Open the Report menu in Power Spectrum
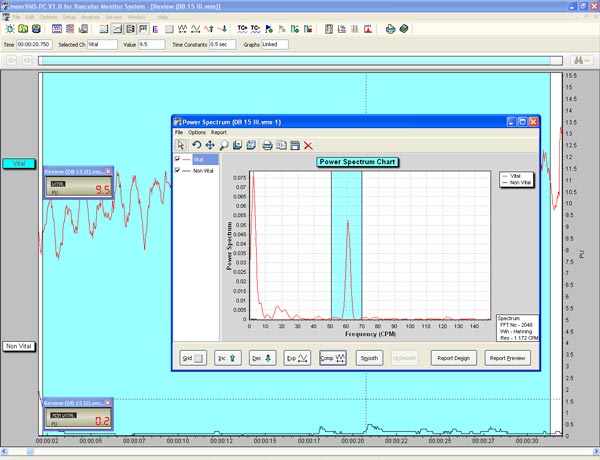This screenshot has height=460, width=600. point(218,132)
